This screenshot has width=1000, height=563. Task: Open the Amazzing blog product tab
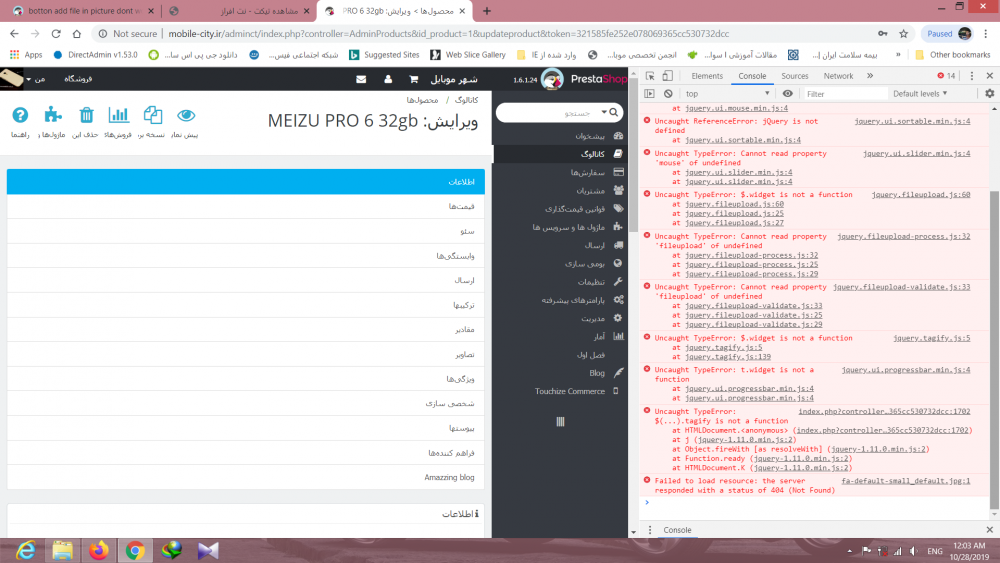pos(246,477)
